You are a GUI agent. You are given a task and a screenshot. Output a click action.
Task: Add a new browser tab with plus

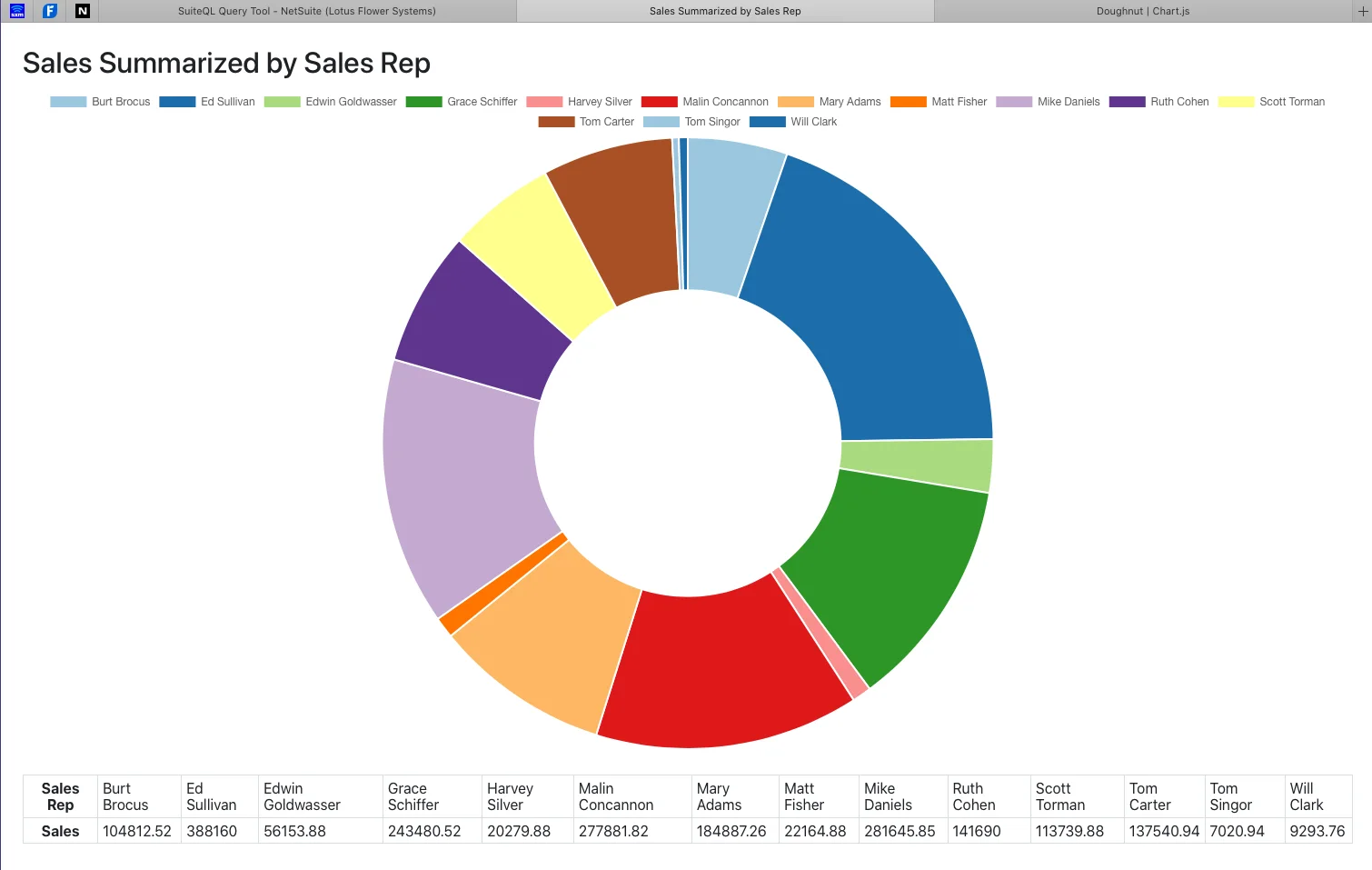(x=1362, y=11)
